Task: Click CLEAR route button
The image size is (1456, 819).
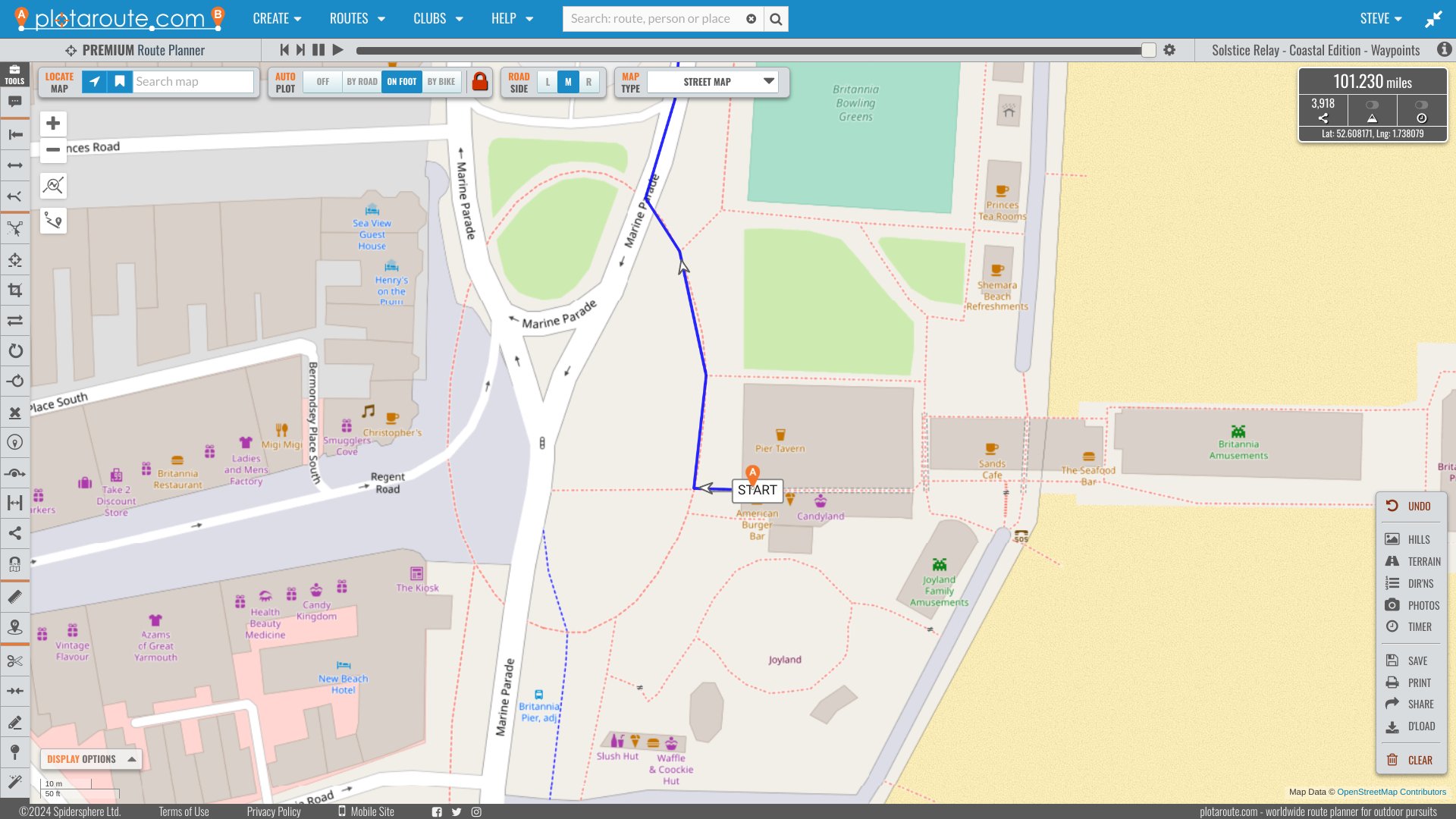Action: click(1410, 760)
